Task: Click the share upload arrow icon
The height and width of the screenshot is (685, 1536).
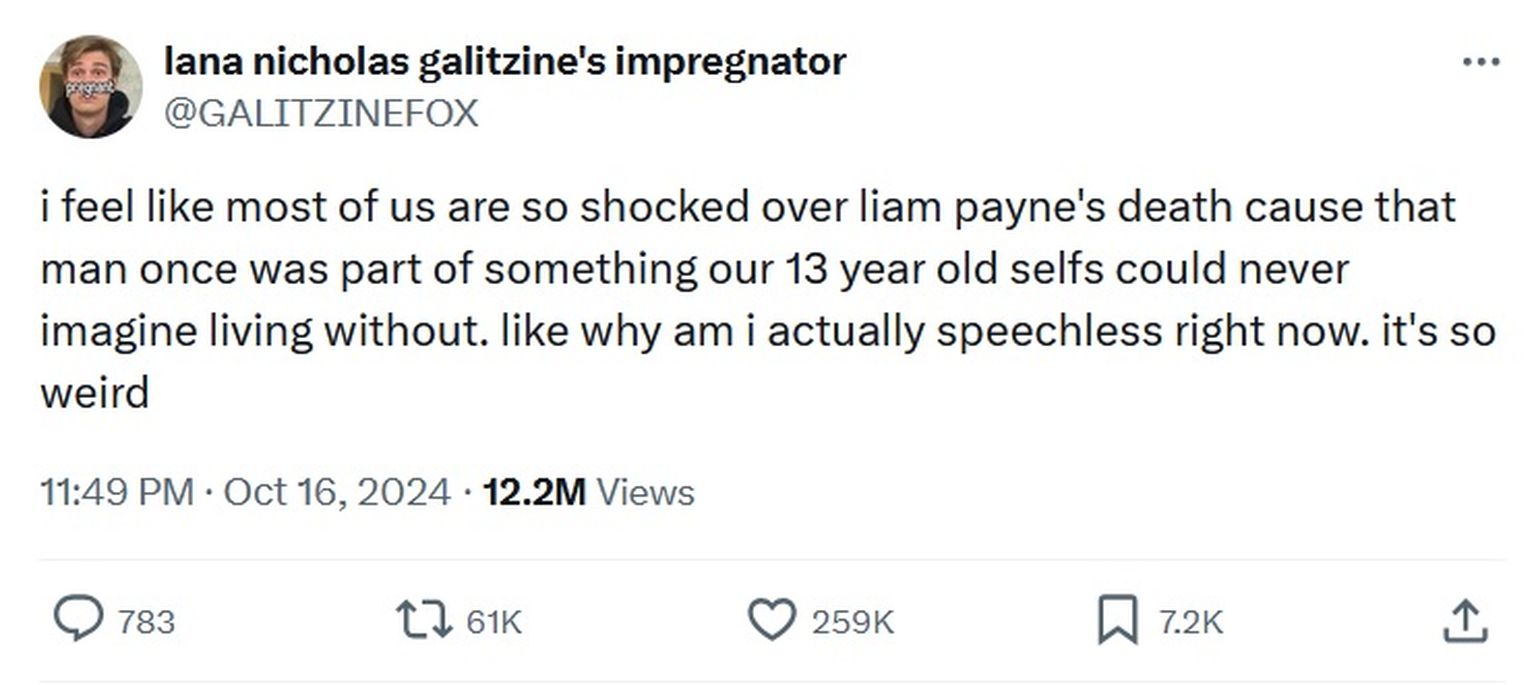Action: tap(1465, 621)
